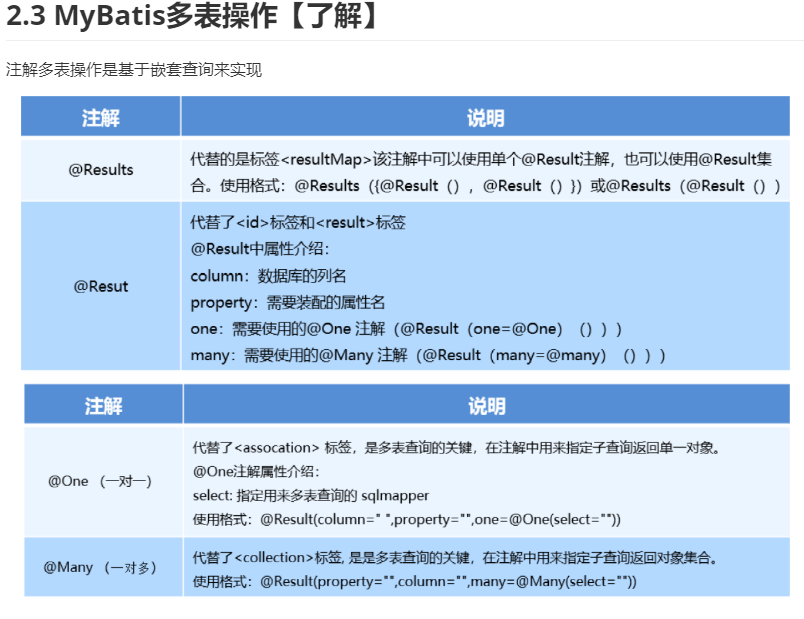
Task: Click the line "column: 数据库的列名"
Action: [268, 276]
